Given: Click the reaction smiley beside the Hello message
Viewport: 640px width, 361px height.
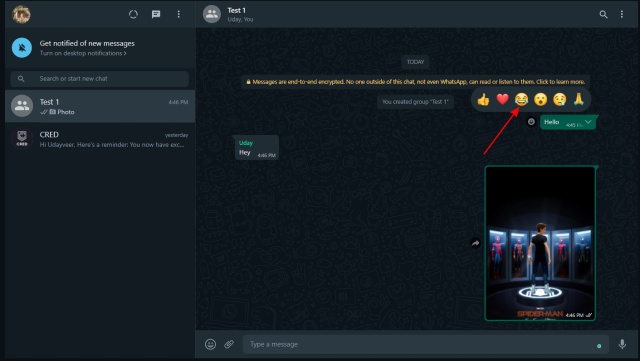Looking at the screenshot, I should coord(531,122).
